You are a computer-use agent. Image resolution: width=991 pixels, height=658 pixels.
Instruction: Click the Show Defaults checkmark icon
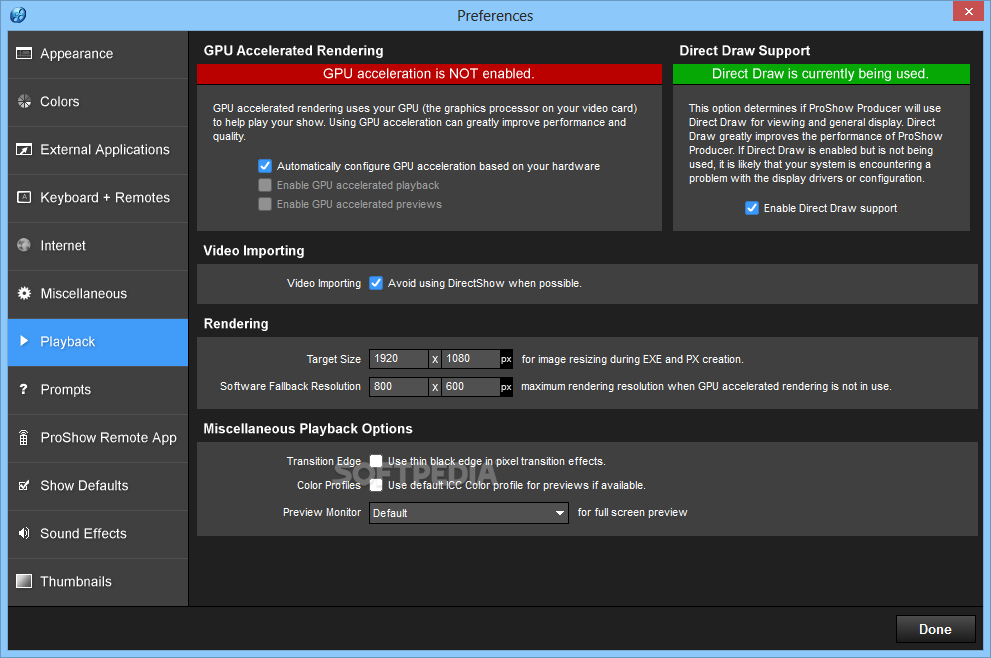pyautogui.click(x=24, y=485)
